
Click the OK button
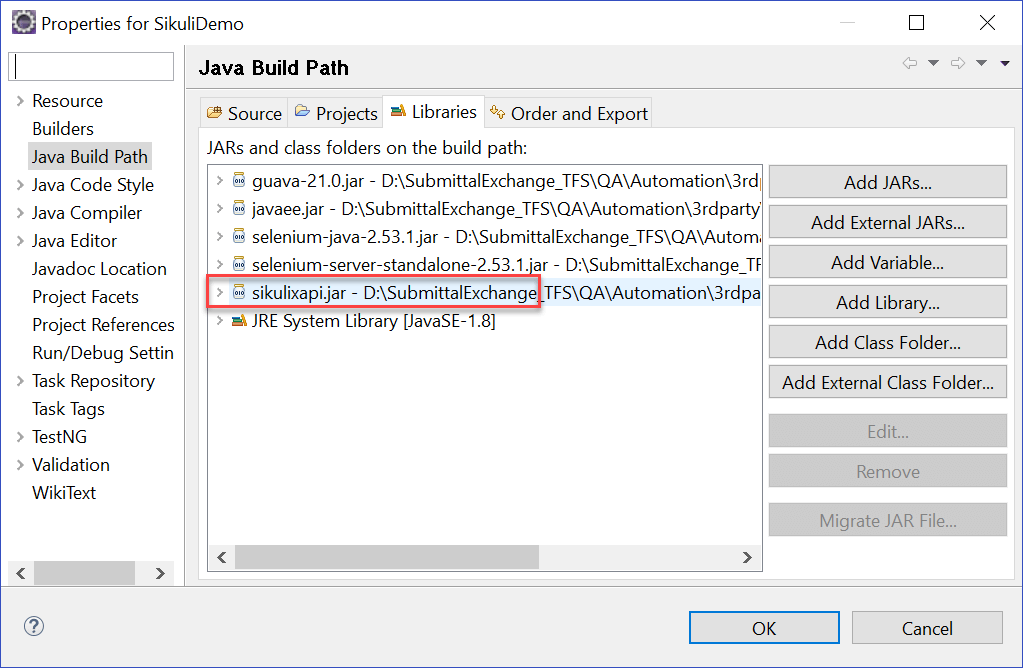[x=764, y=628]
